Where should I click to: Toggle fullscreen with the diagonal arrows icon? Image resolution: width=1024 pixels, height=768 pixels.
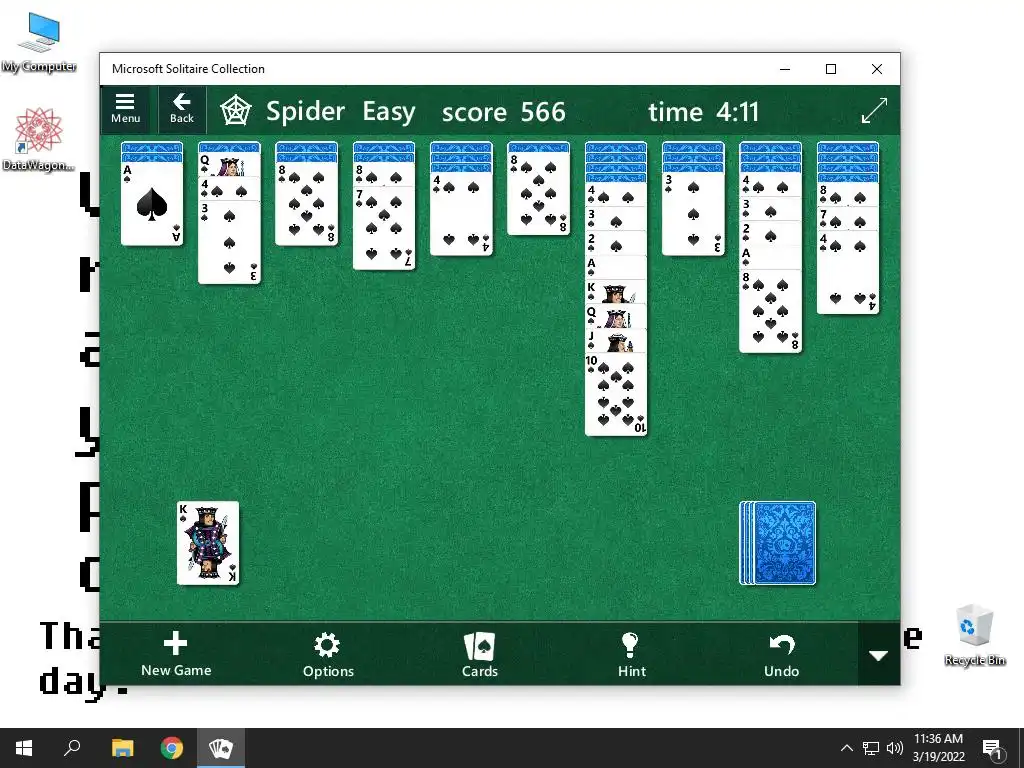[874, 110]
